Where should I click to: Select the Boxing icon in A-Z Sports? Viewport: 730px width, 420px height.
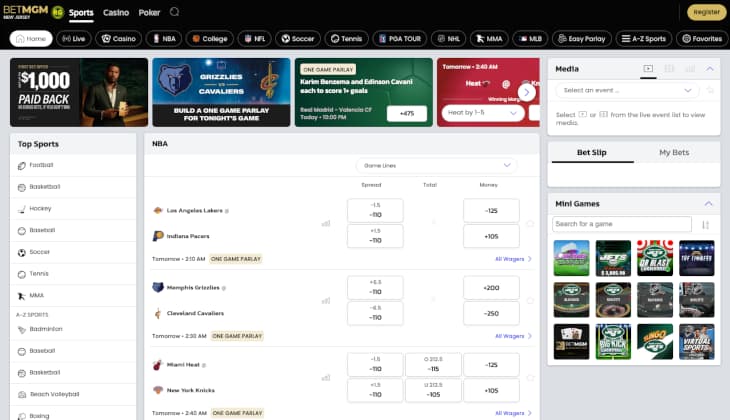21,416
